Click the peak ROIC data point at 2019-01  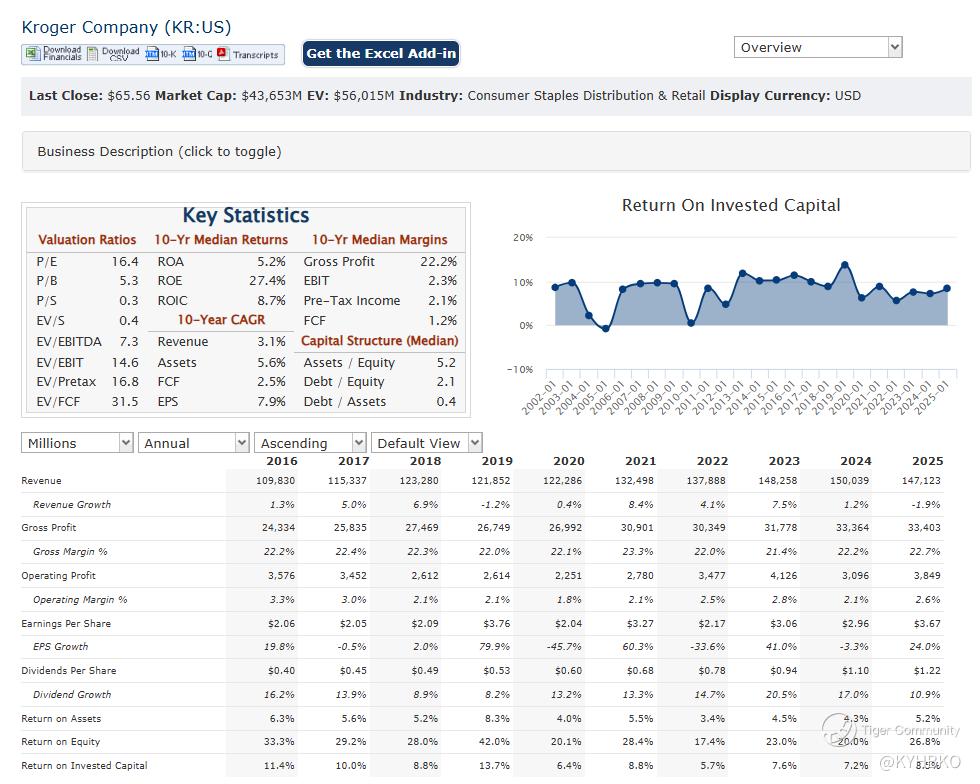845,265
